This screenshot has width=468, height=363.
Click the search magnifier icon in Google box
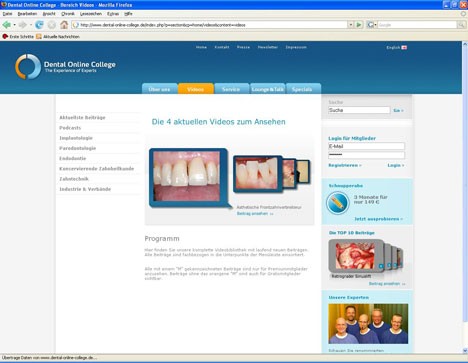coord(461,25)
